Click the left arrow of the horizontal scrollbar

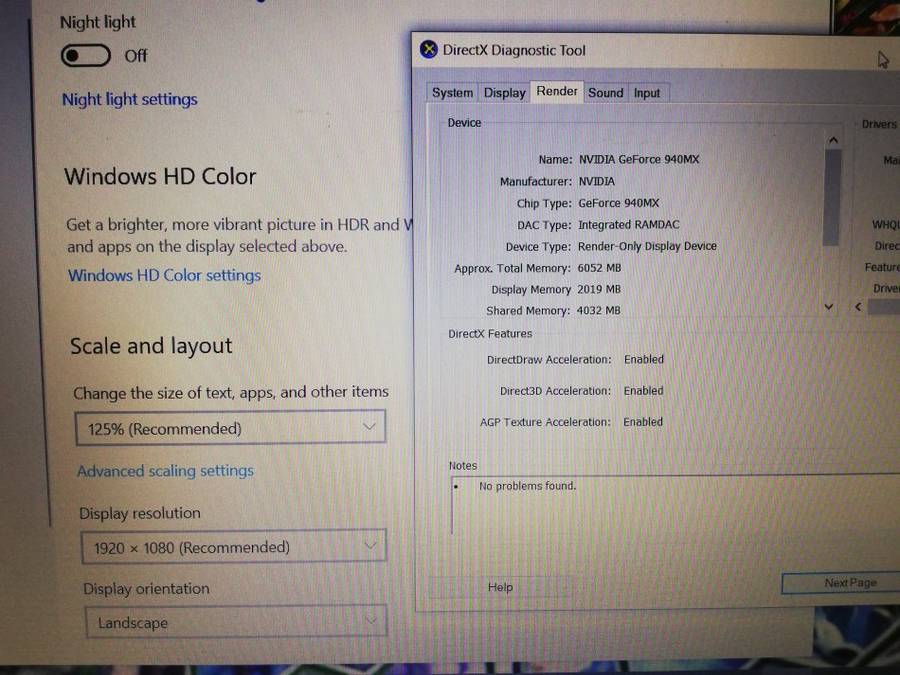857,307
